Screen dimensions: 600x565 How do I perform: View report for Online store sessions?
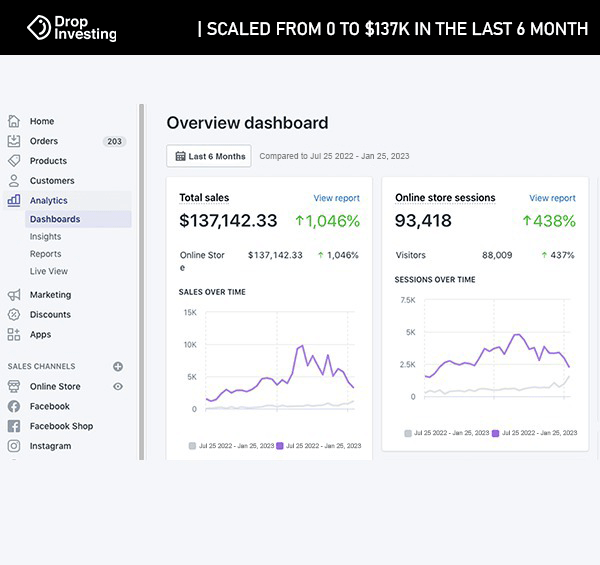(552, 198)
